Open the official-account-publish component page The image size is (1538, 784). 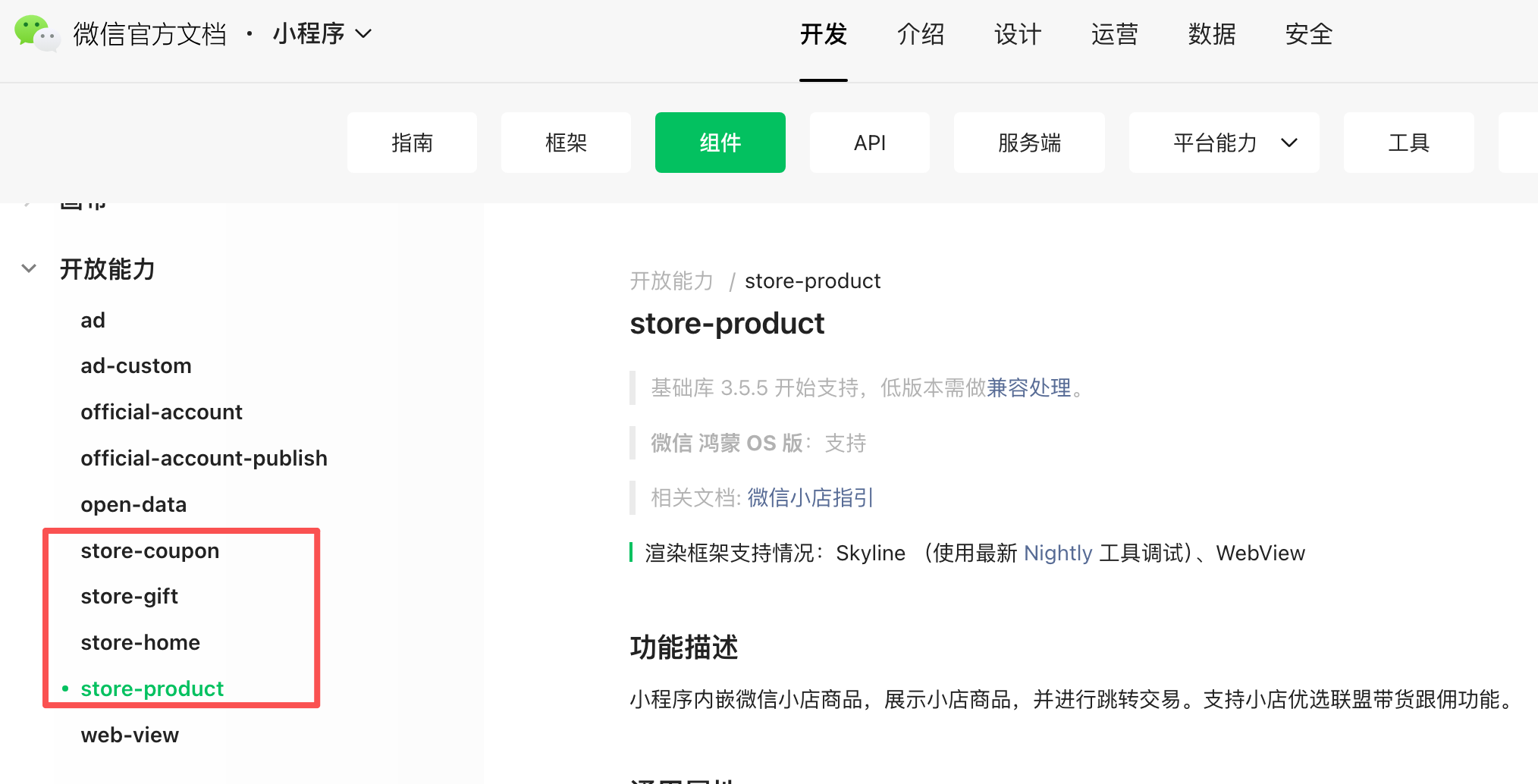click(204, 458)
